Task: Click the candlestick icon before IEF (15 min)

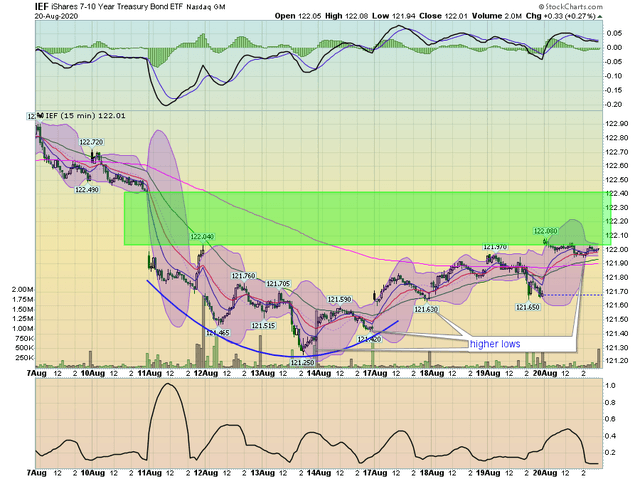Action: (40, 116)
